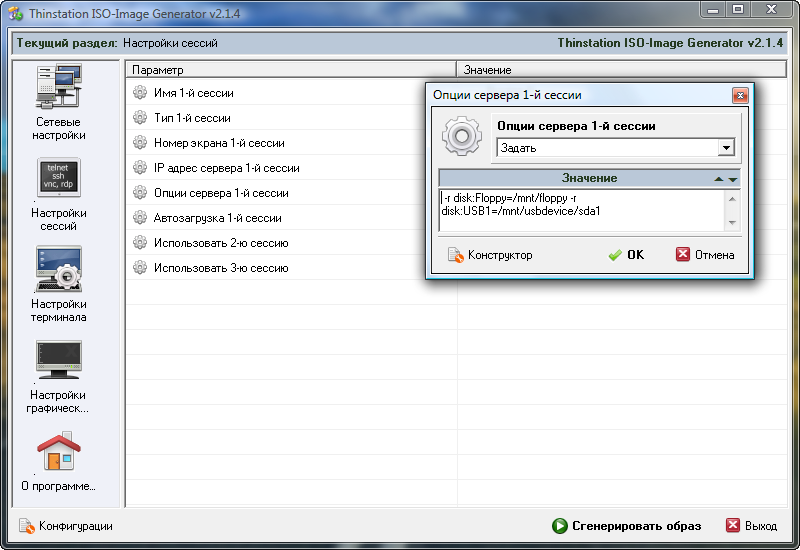This screenshot has width=800, height=550.
Task: Sort by the Параметр column header
Action: [291, 69]
